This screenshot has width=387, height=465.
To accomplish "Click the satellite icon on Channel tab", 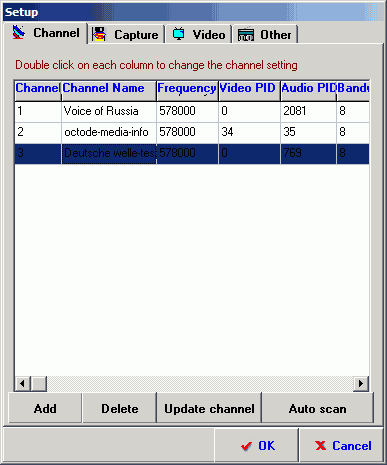I will [19, 32].
